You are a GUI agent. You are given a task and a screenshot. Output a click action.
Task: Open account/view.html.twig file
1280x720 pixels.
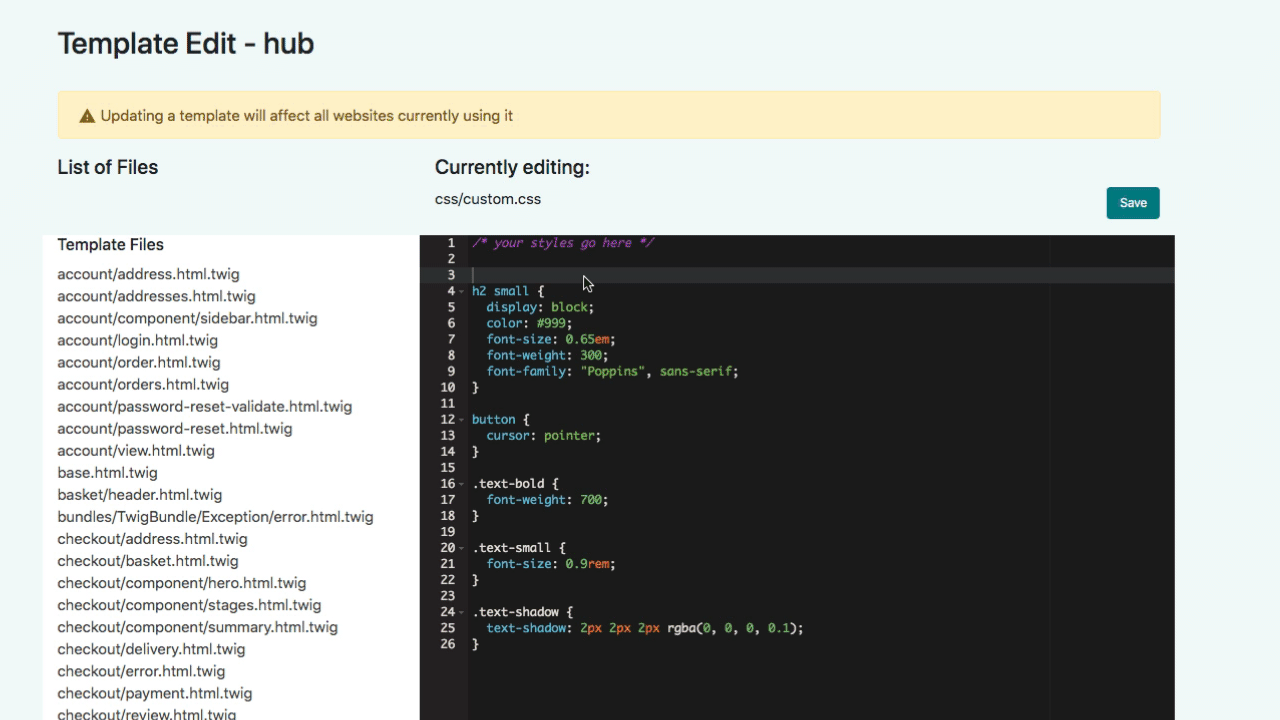(136, 450)
